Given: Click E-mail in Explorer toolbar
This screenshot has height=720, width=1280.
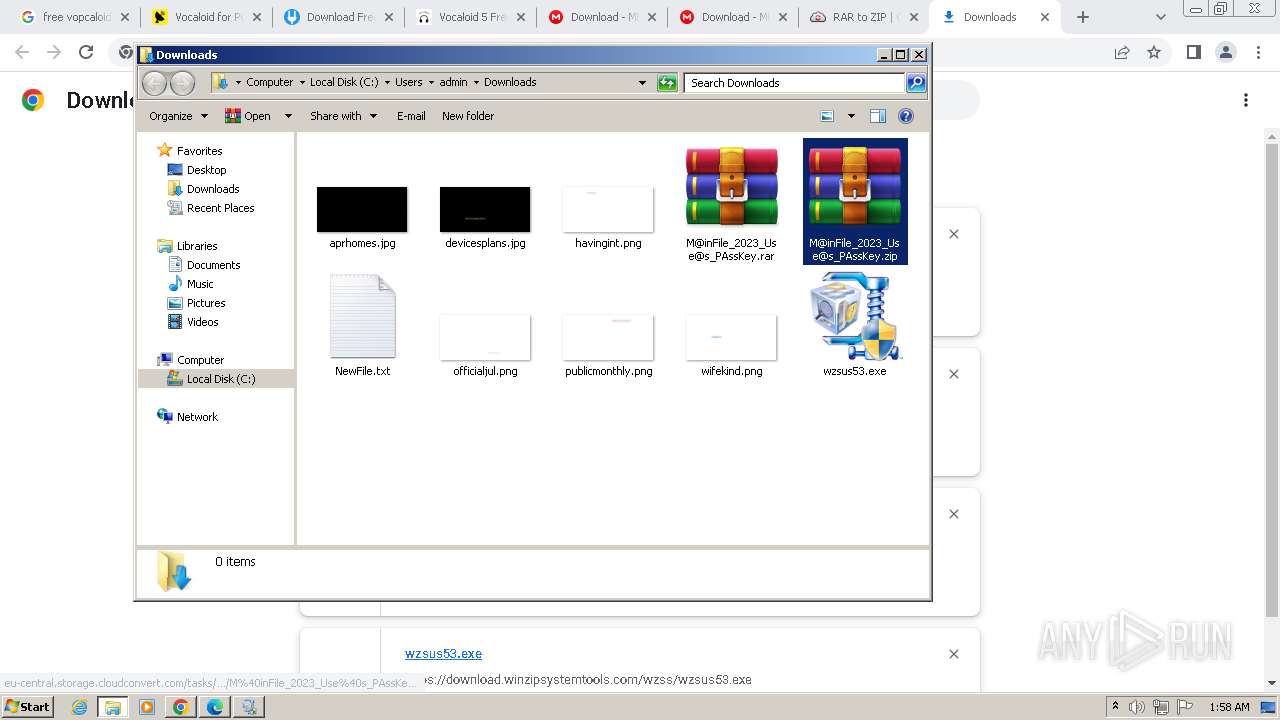Looking at the screenshot, I should click(x=411, y=116).
